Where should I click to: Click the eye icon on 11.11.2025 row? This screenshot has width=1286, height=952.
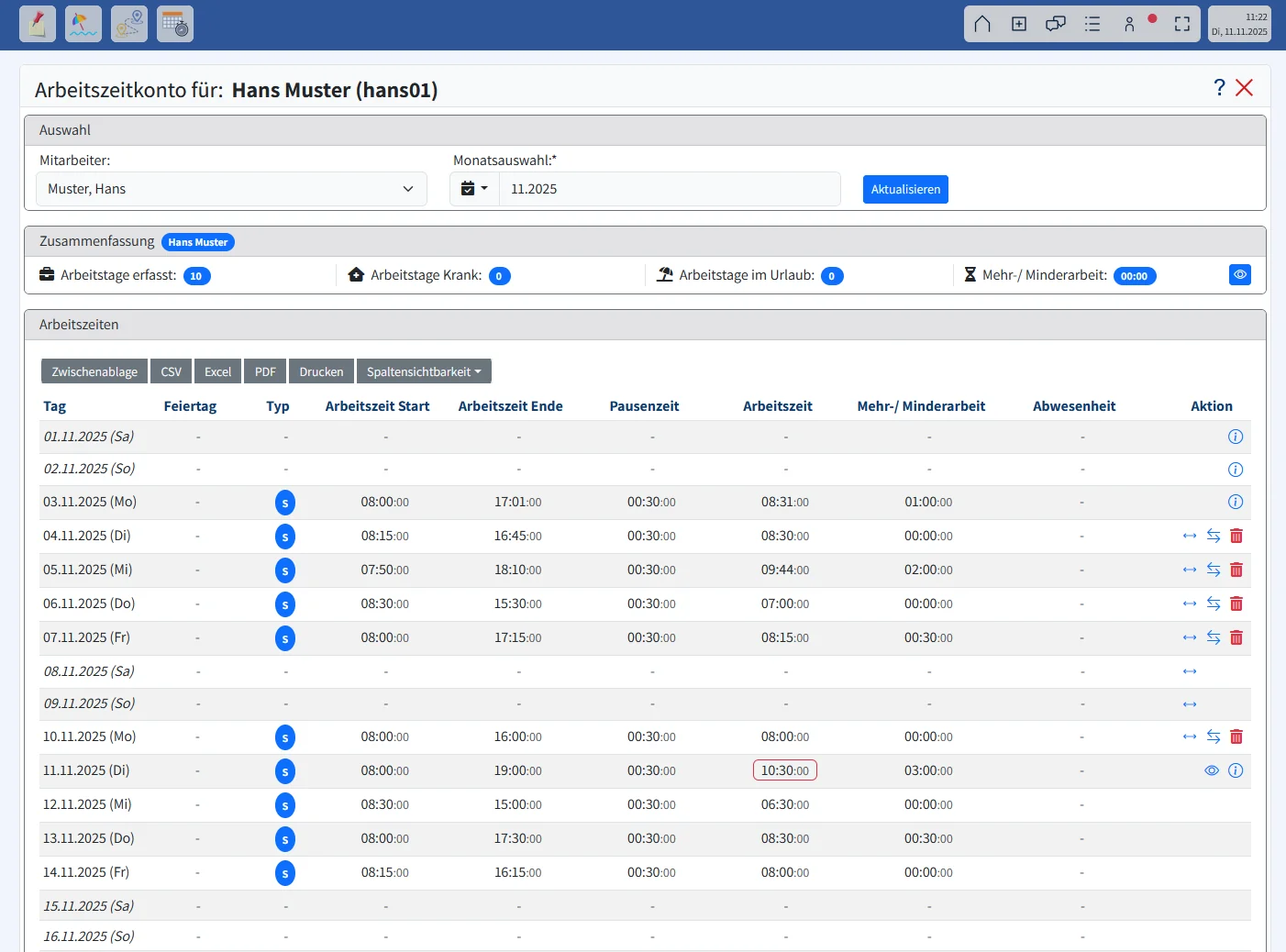click(x=1212, y=770)
